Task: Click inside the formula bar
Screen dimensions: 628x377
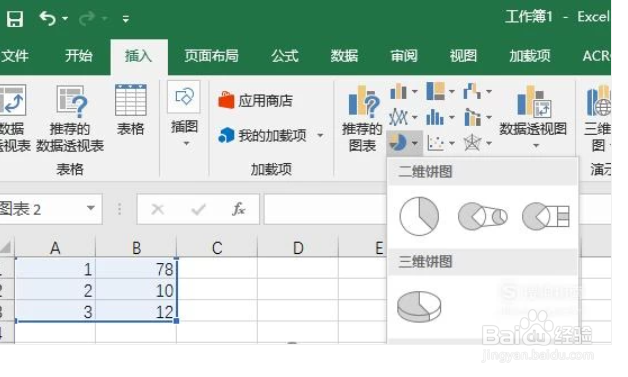Action: click(x=325, y=209)
